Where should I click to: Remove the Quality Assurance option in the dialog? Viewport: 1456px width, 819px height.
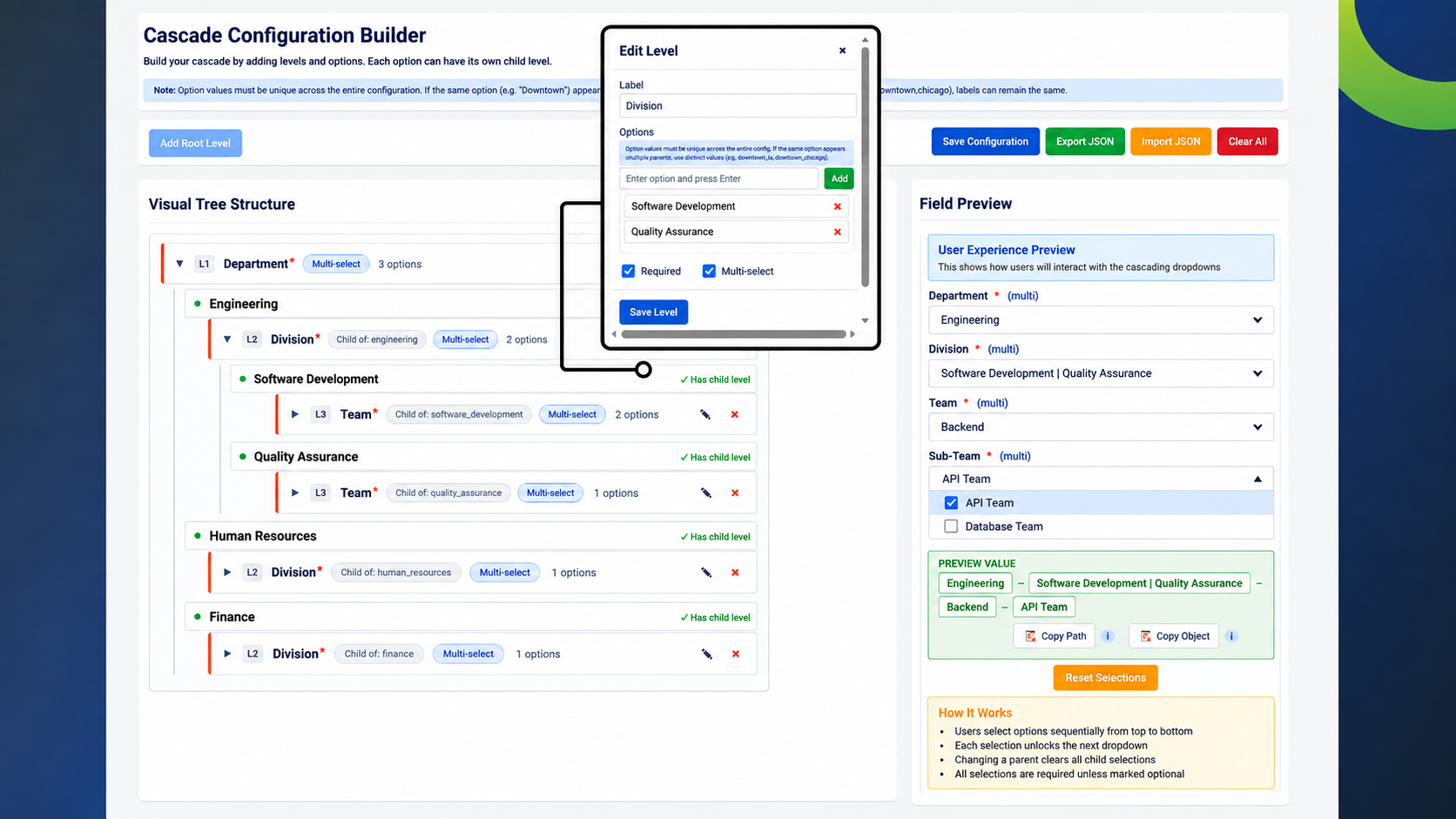tap(838, 232)
